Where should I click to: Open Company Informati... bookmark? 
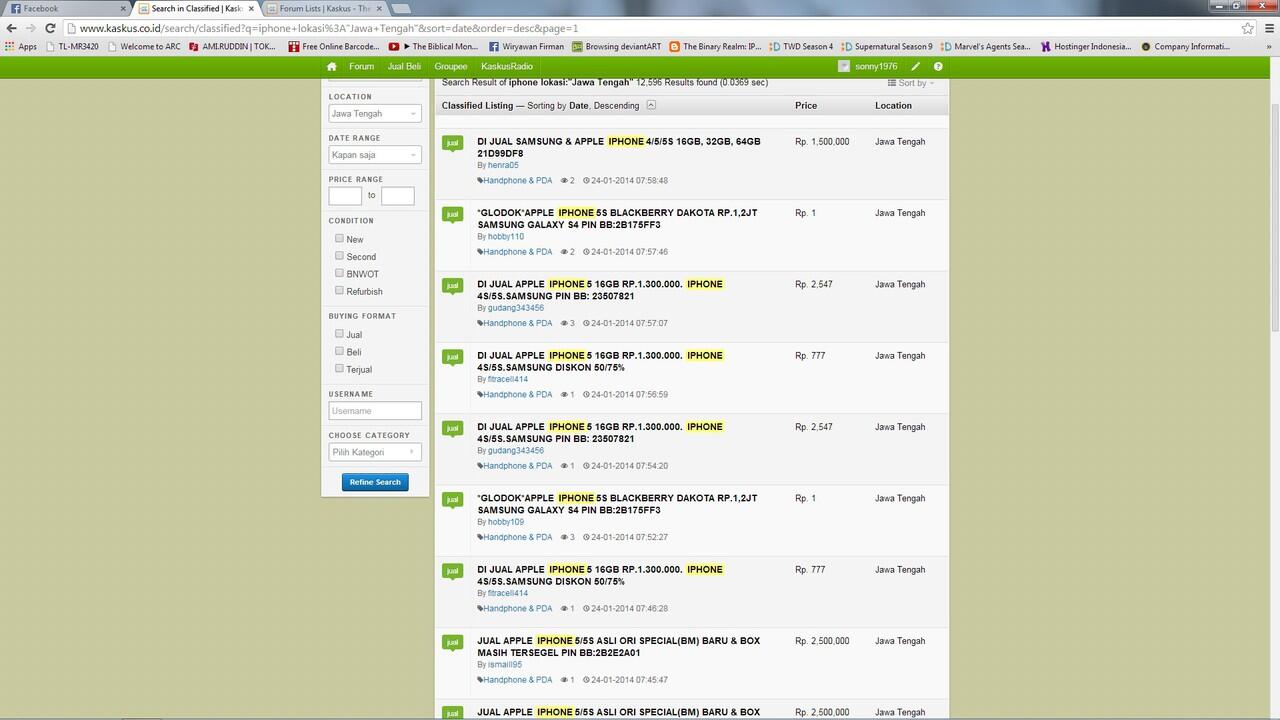[1185, 46]
